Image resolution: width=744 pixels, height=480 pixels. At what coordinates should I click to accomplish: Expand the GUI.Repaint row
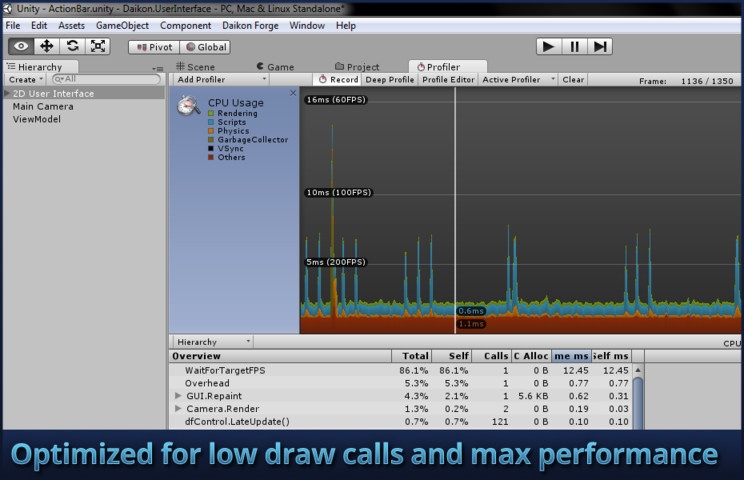(178, 396)
